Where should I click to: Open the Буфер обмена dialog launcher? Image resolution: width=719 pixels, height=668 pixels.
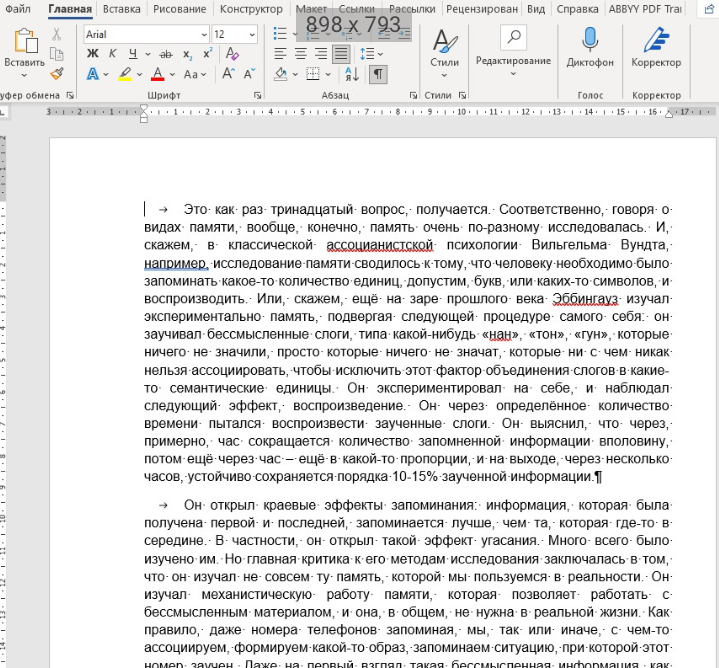pyautogui.click(x=70, y=95)
